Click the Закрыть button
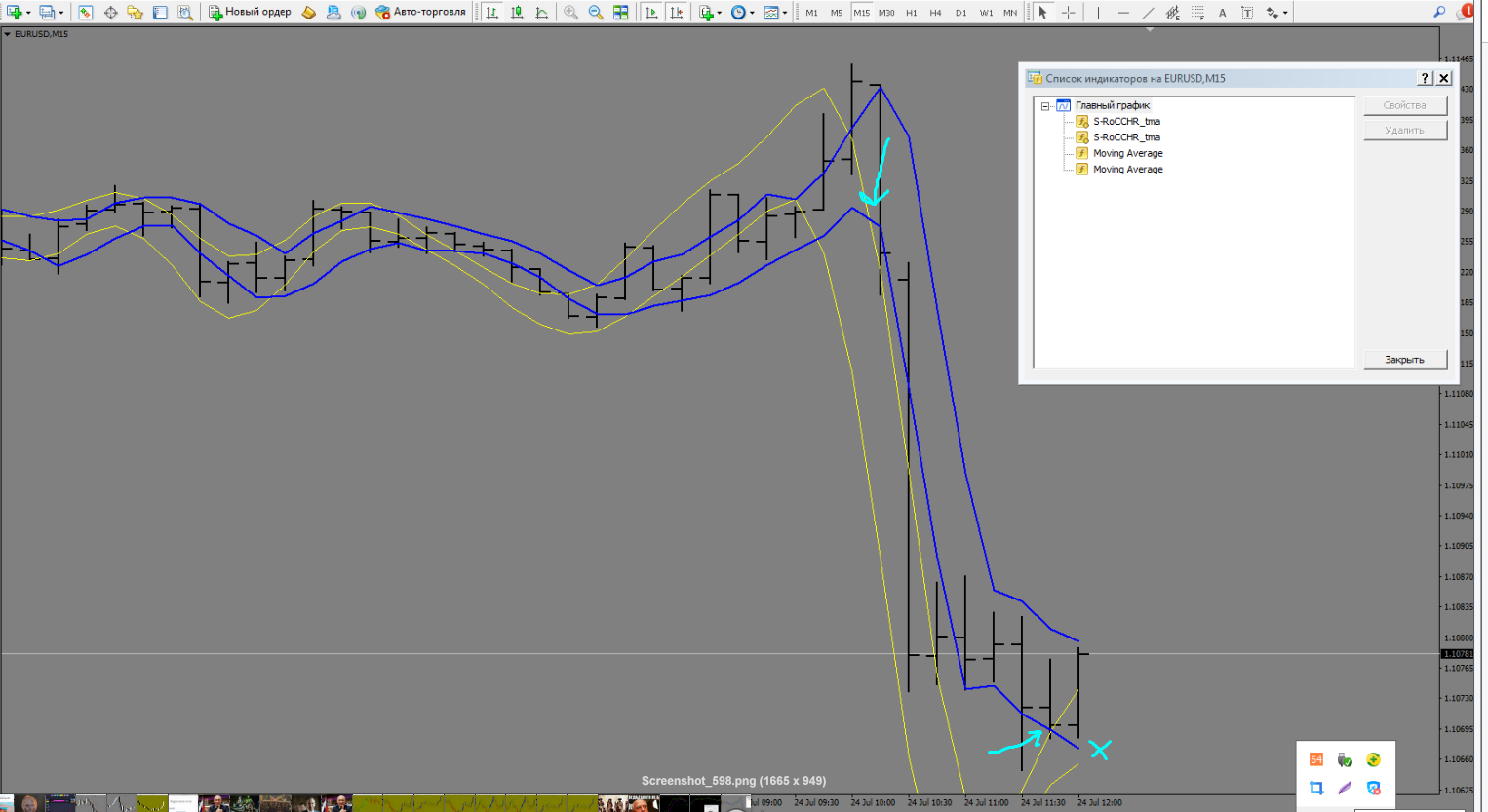This screenshot has width=1488, height=812. tap(1404, 360)
